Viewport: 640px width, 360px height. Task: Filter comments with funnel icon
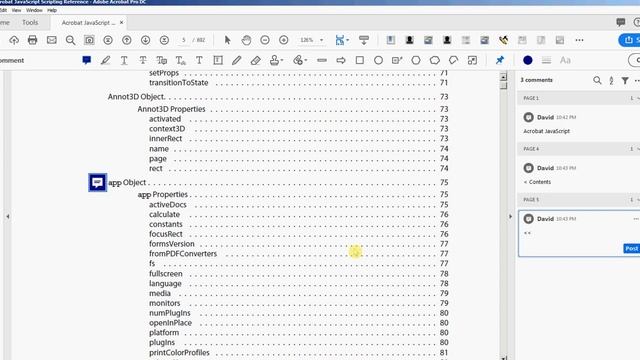point(625,80)
